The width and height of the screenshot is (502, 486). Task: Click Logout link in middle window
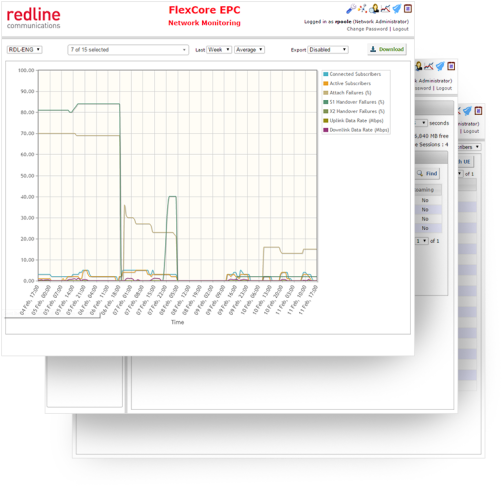[444, 88]
